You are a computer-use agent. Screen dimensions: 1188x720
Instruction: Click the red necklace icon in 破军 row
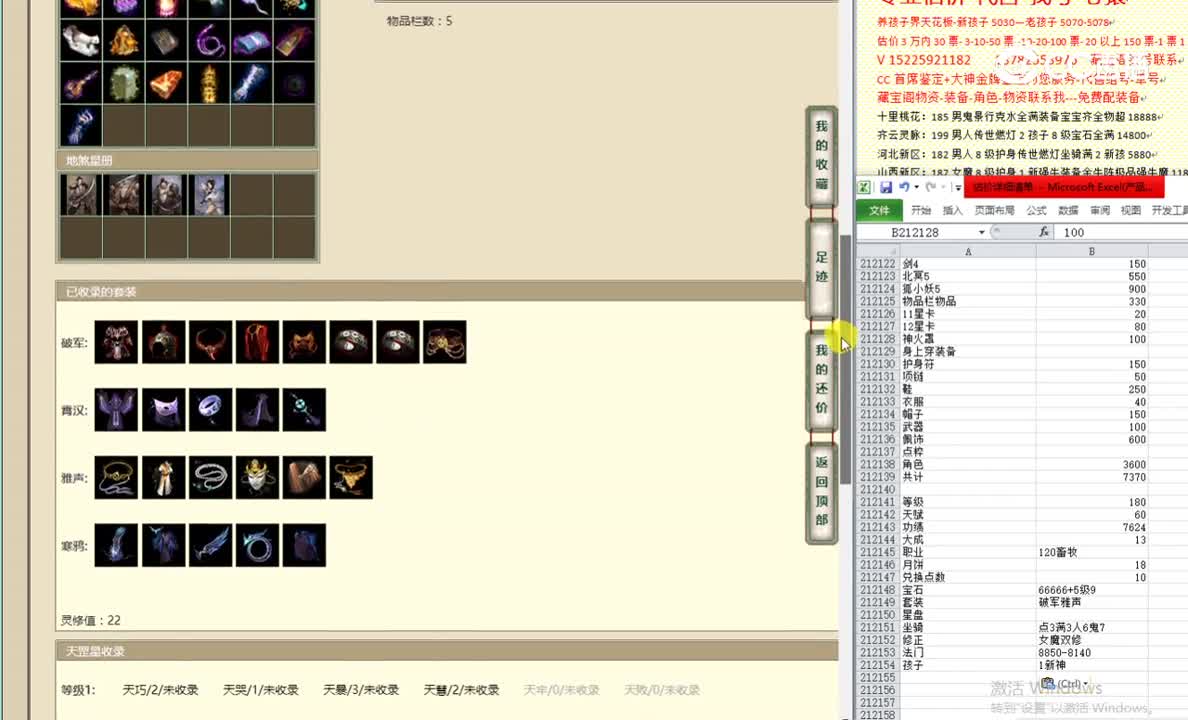[x=210, y=342]
